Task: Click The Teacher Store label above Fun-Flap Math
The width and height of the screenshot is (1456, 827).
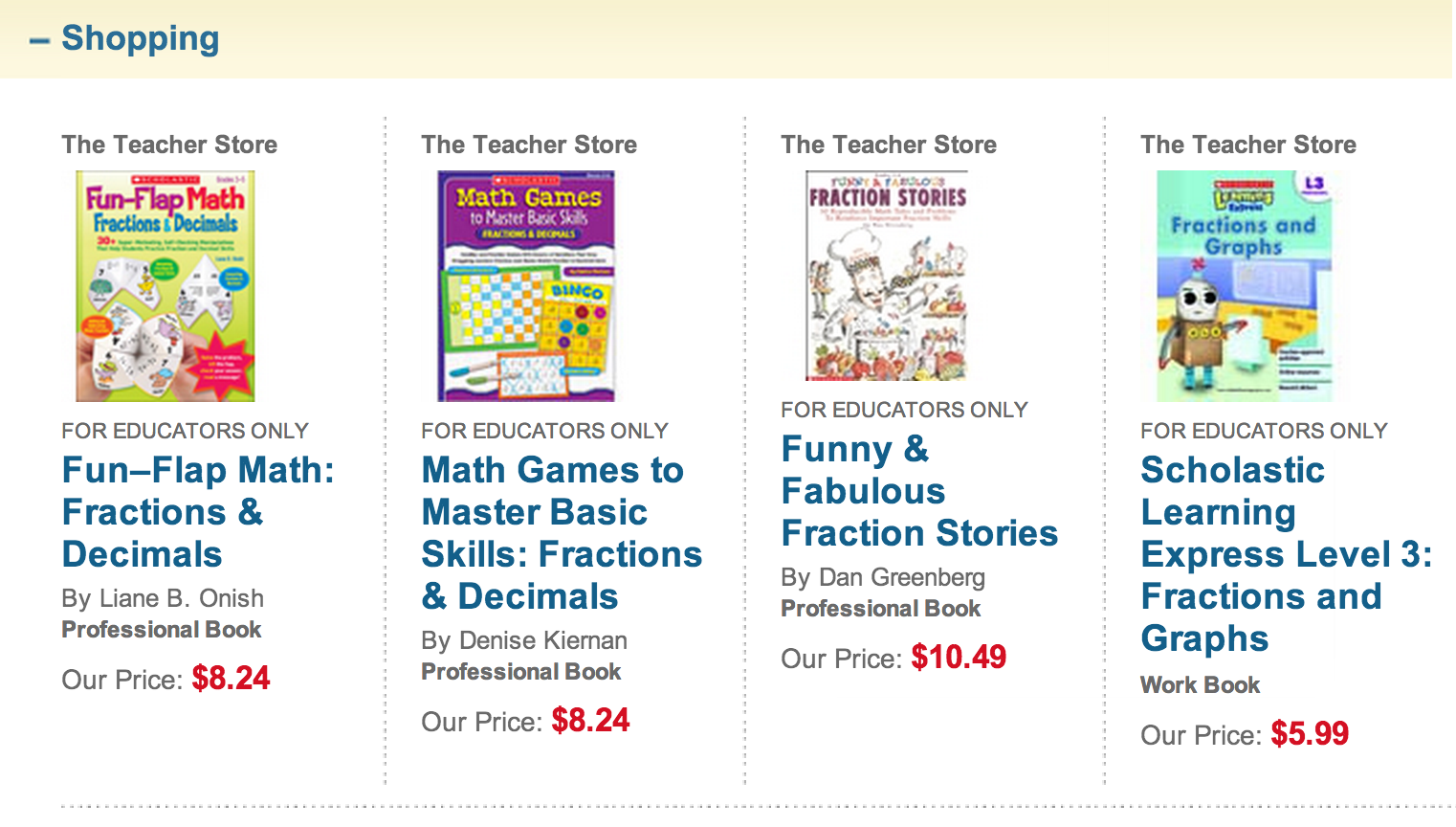Action: tap(169, 145)
